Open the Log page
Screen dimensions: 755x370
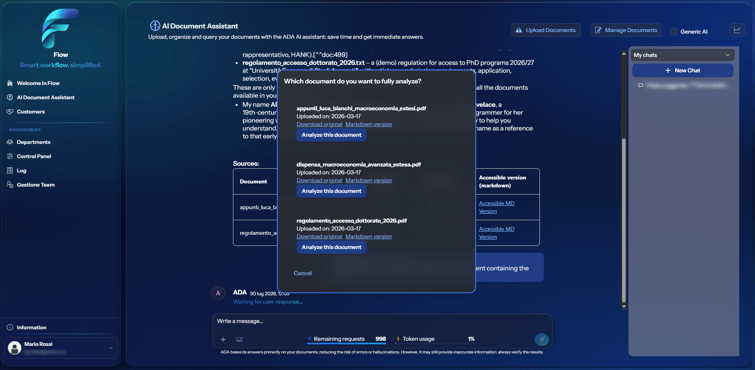22,171
